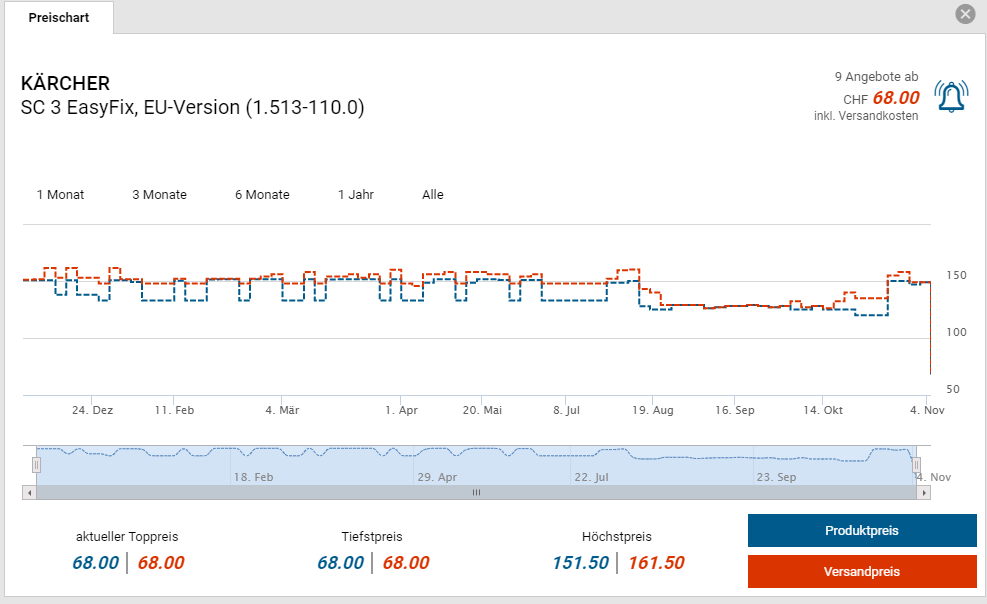Image resolution: width=987 pixels, height=604 pixels.
Task: Click the 9 Angebote ab text
Action: (x=876, y=77)
